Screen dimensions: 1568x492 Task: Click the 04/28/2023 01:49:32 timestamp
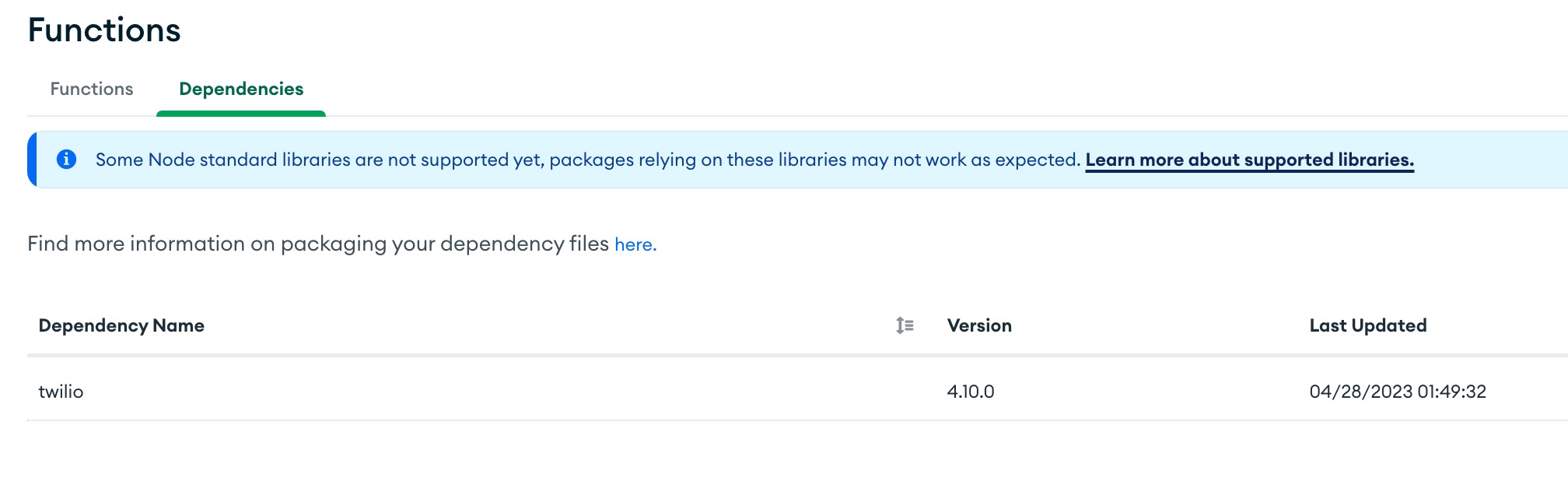tap(1398, 392)
